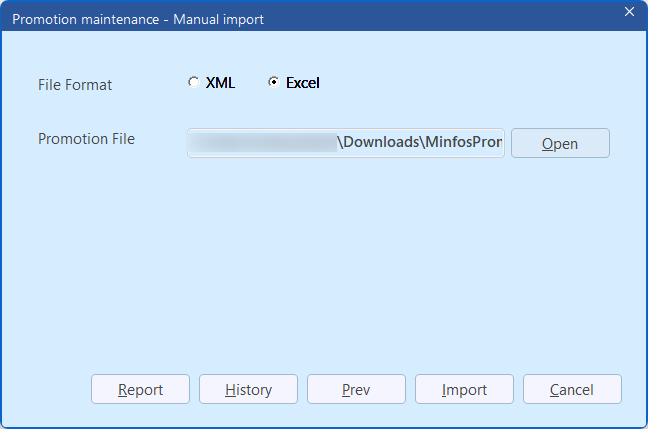648x429 pixels.
Task: Click the Excel option label text
Action: point(302,83)
